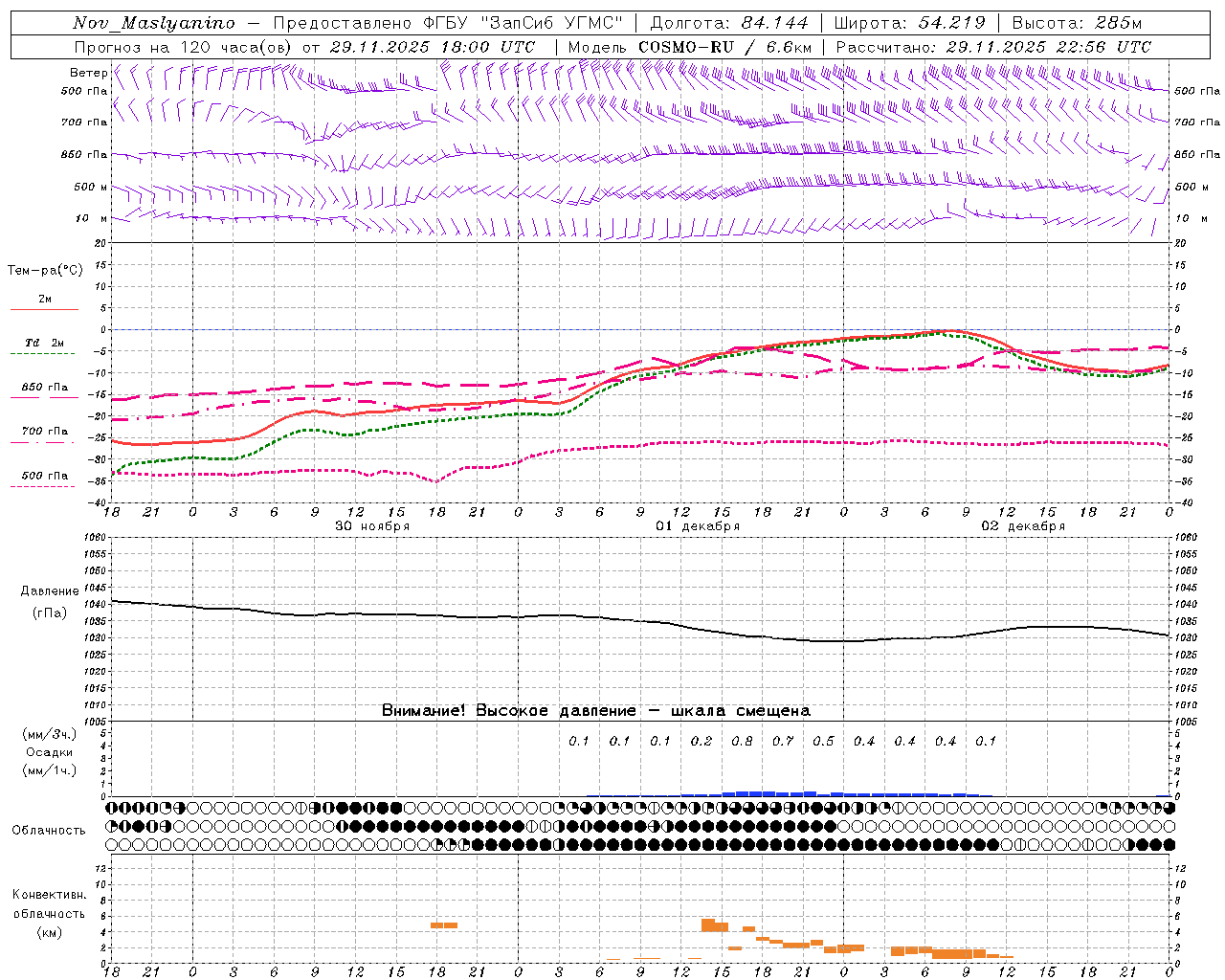Click the 0.7 precipitation value
This screenshot has height=980, width=1225.
pyautogui.click(x=783, y=741)
